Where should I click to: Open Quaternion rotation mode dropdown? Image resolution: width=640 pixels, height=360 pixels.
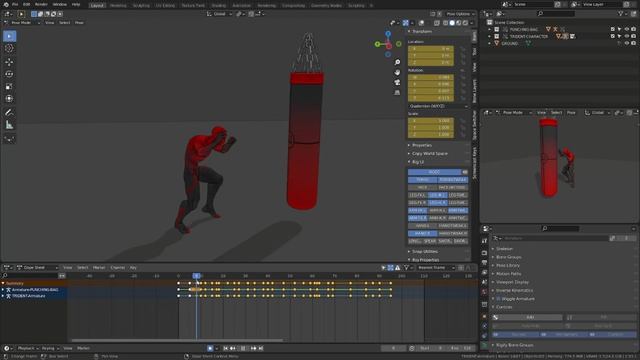click(x=438, y=106)
